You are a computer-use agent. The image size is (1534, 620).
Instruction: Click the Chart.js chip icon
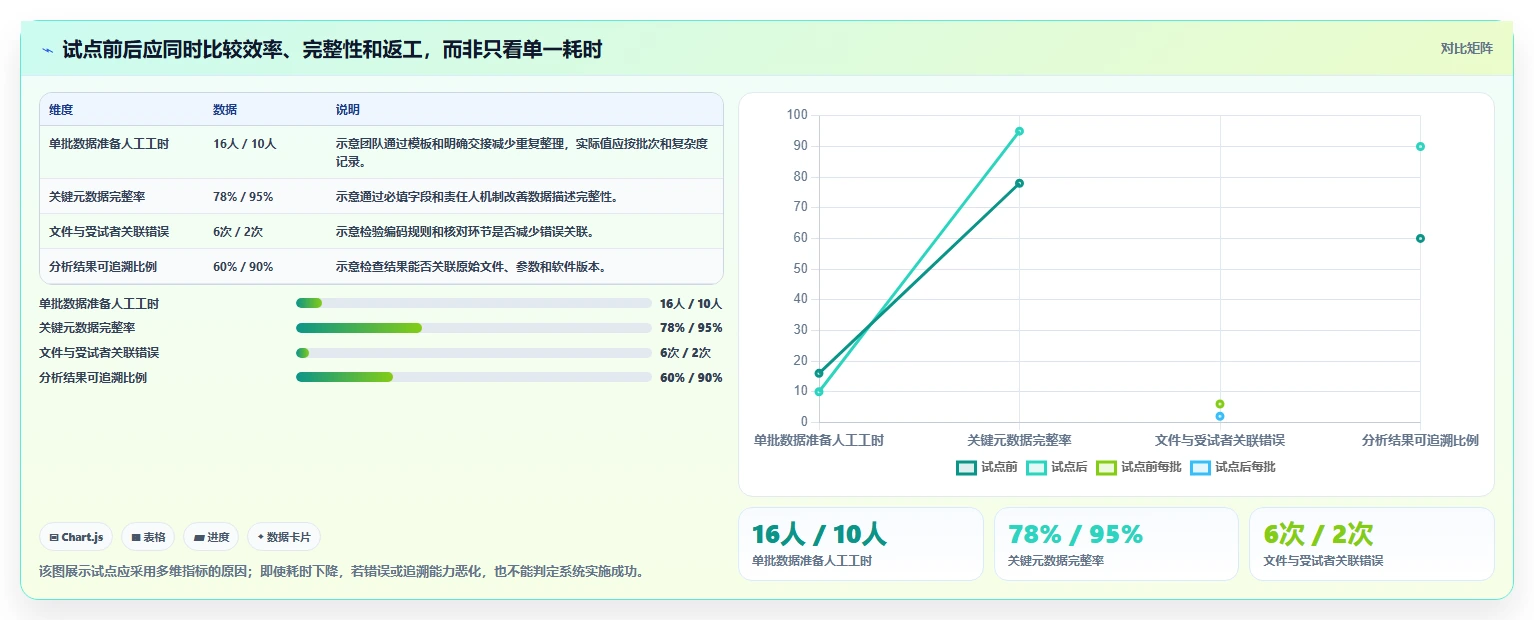coord(53,537)
